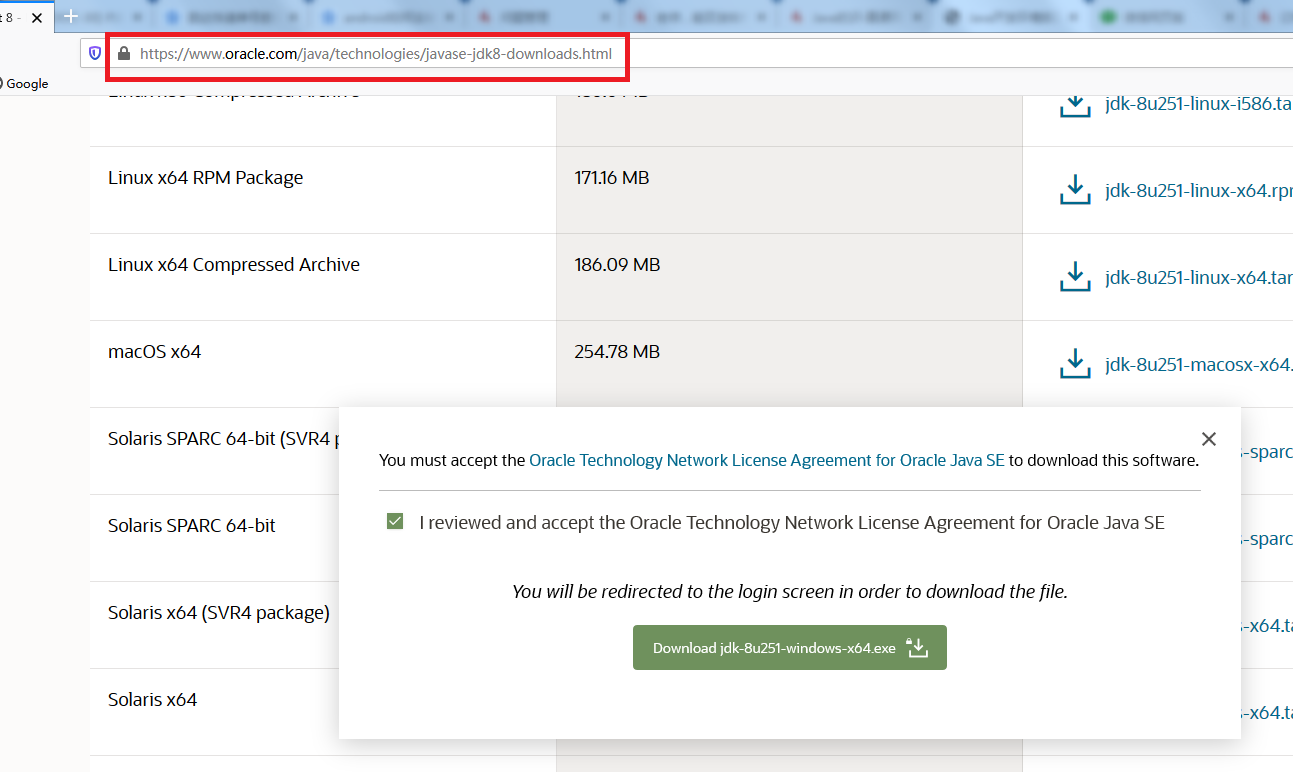Click the redirected to login screen notice
The height and width of the screenshot is (772, 1293).
(x=790, y=592)
